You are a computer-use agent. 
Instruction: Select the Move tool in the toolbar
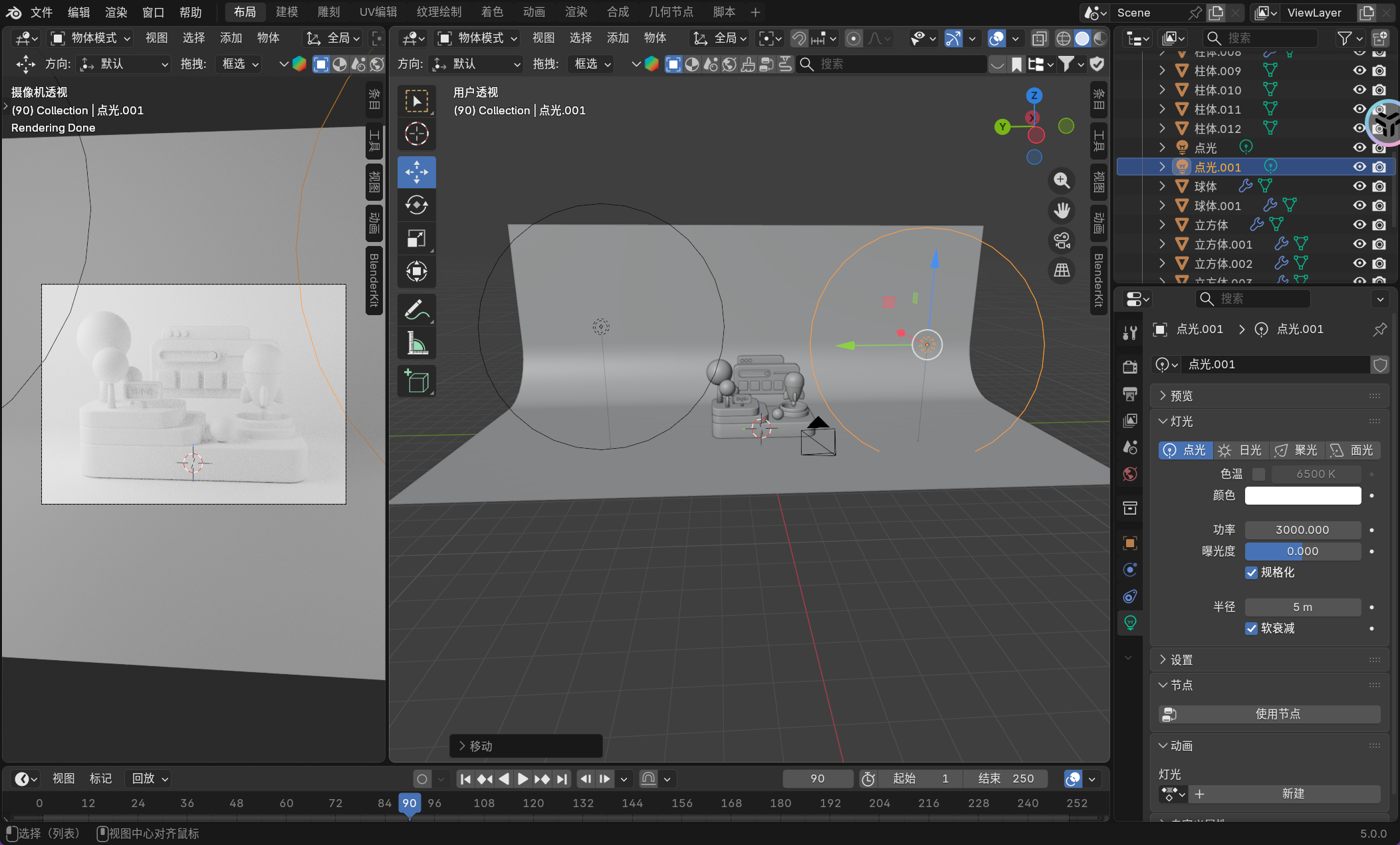pos(417,172)
